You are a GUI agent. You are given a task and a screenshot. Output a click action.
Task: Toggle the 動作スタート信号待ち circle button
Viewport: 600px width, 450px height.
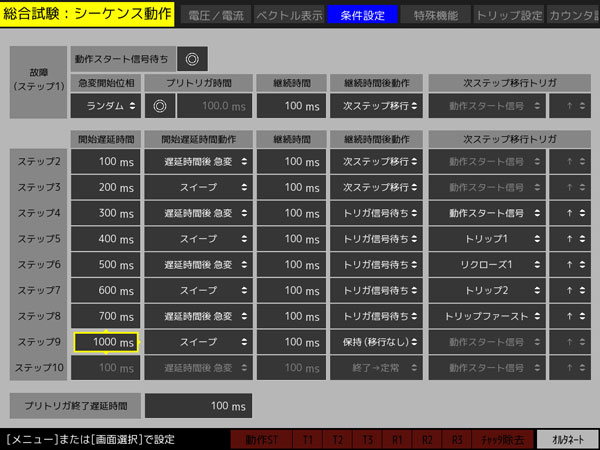click(194, 59)
